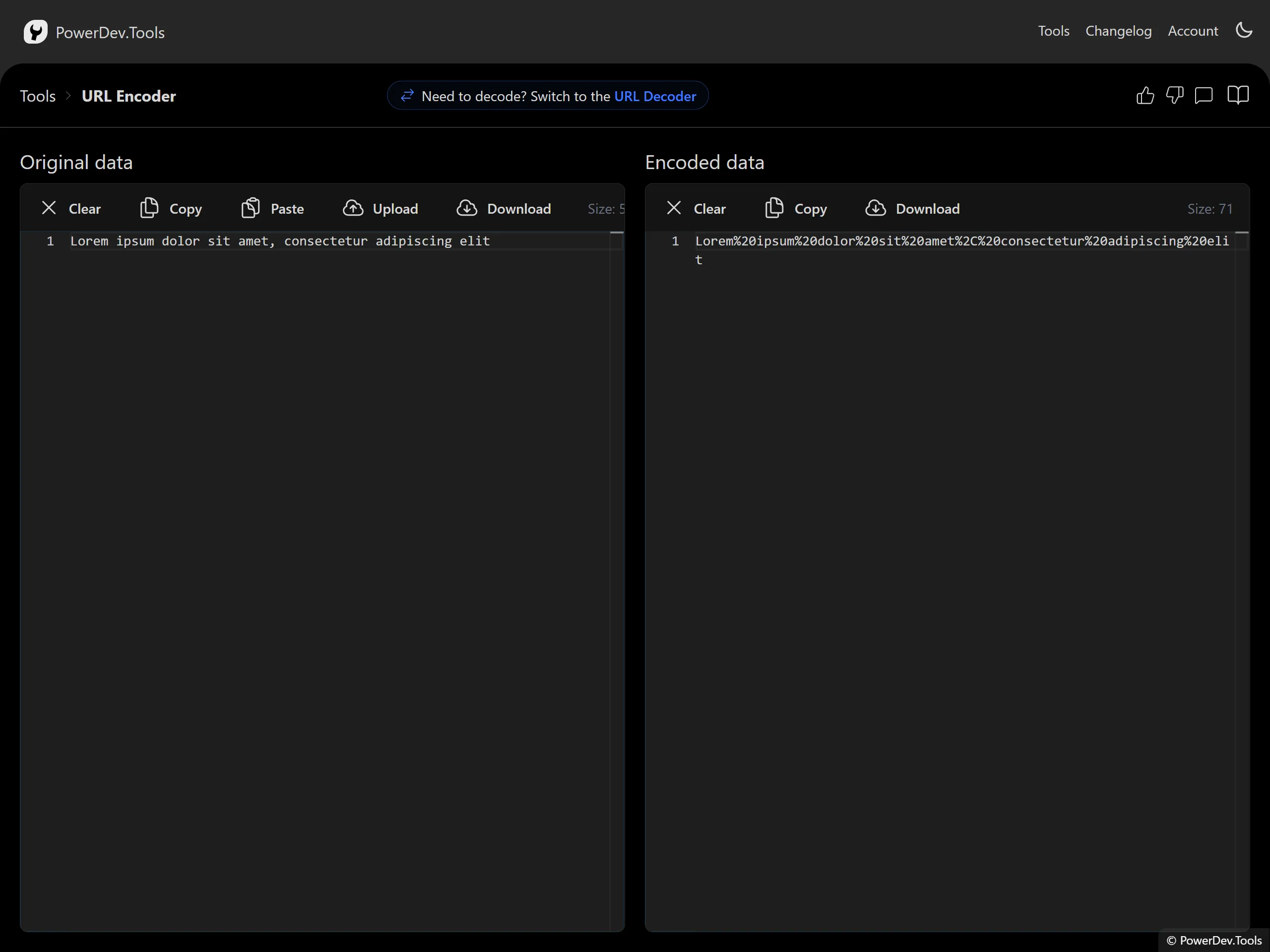Image resolution: width=1270 pixels, height=952 pixels.
Task: Click line number 1 in Encoded data
Action: point(675,241)
